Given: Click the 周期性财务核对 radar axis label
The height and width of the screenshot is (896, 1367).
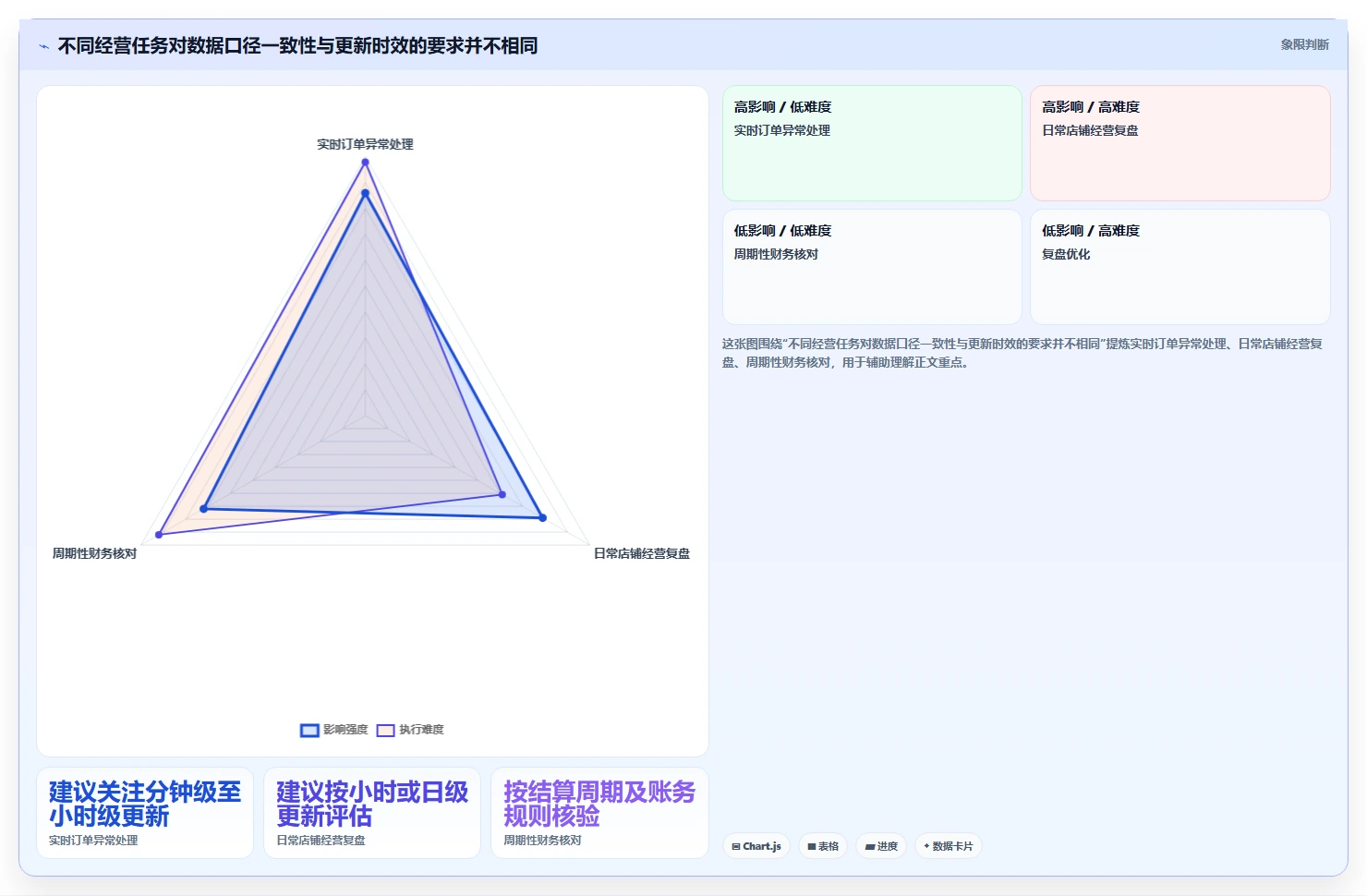Looking at the screenshot, I should coord(94,553).
